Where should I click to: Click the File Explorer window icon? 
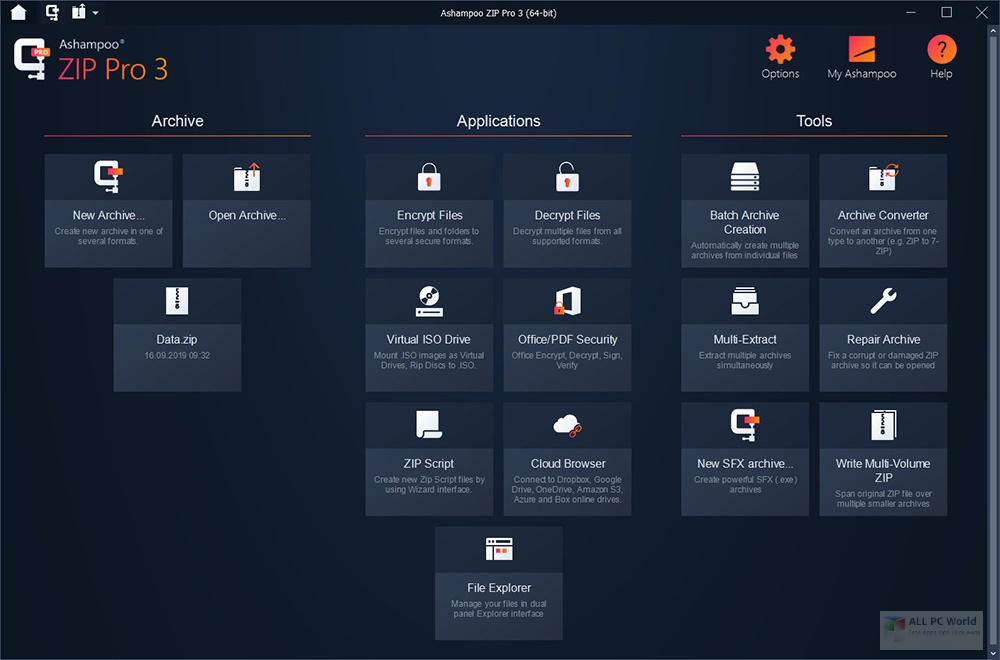tap(499, 549)
